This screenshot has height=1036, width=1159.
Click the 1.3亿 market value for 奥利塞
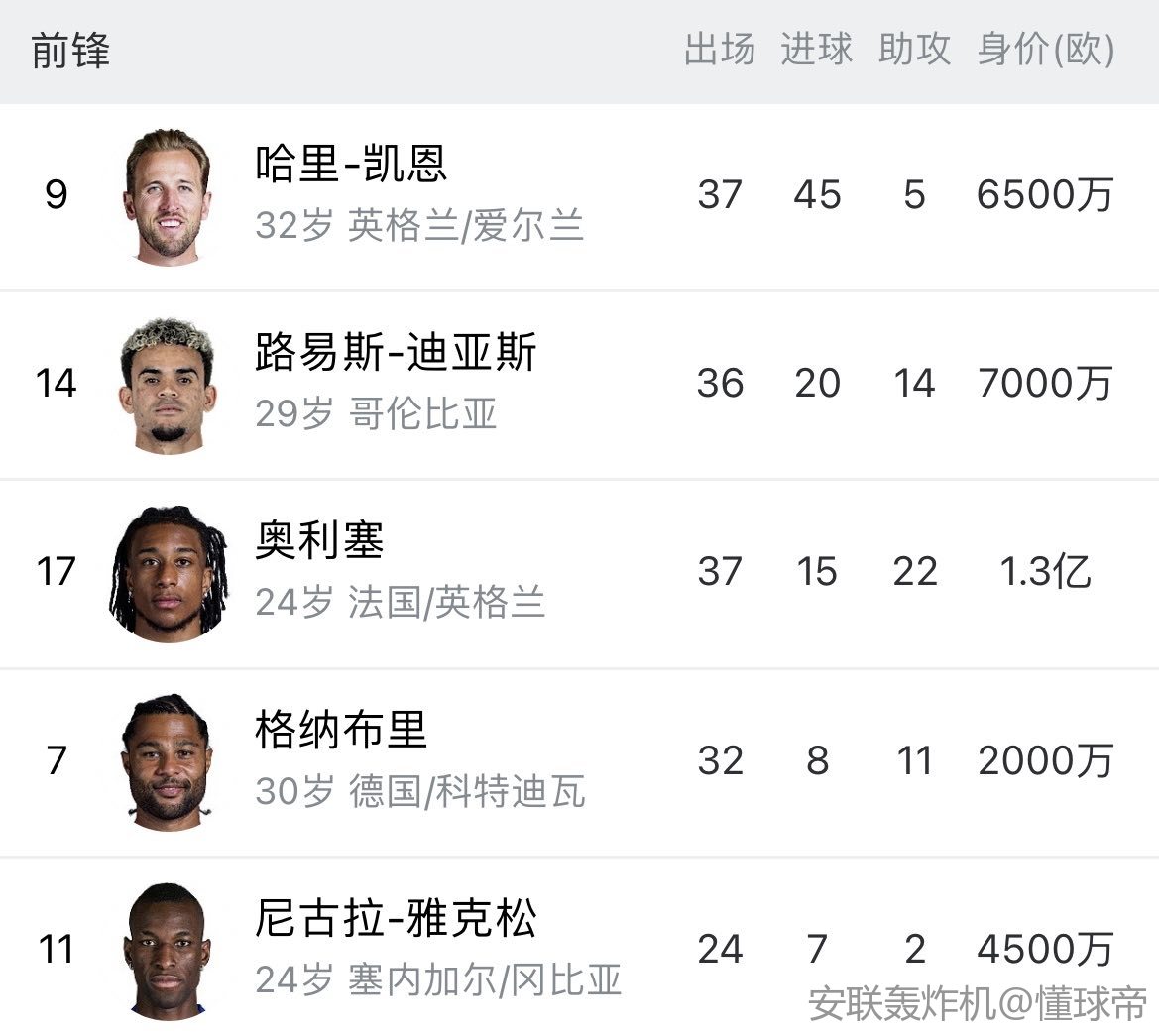coord(1045,572)
